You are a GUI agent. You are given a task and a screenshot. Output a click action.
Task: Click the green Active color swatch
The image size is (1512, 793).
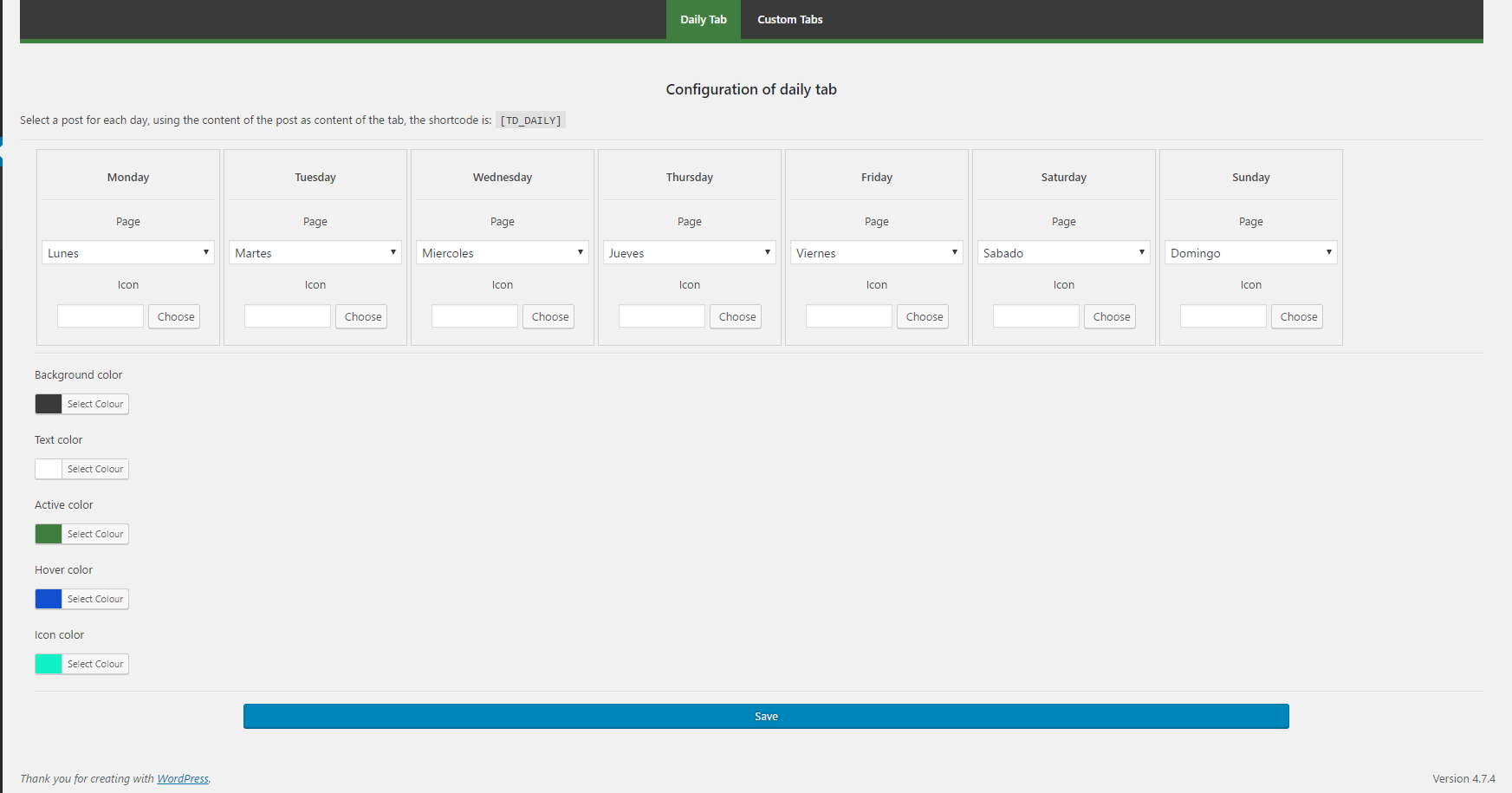49,534
